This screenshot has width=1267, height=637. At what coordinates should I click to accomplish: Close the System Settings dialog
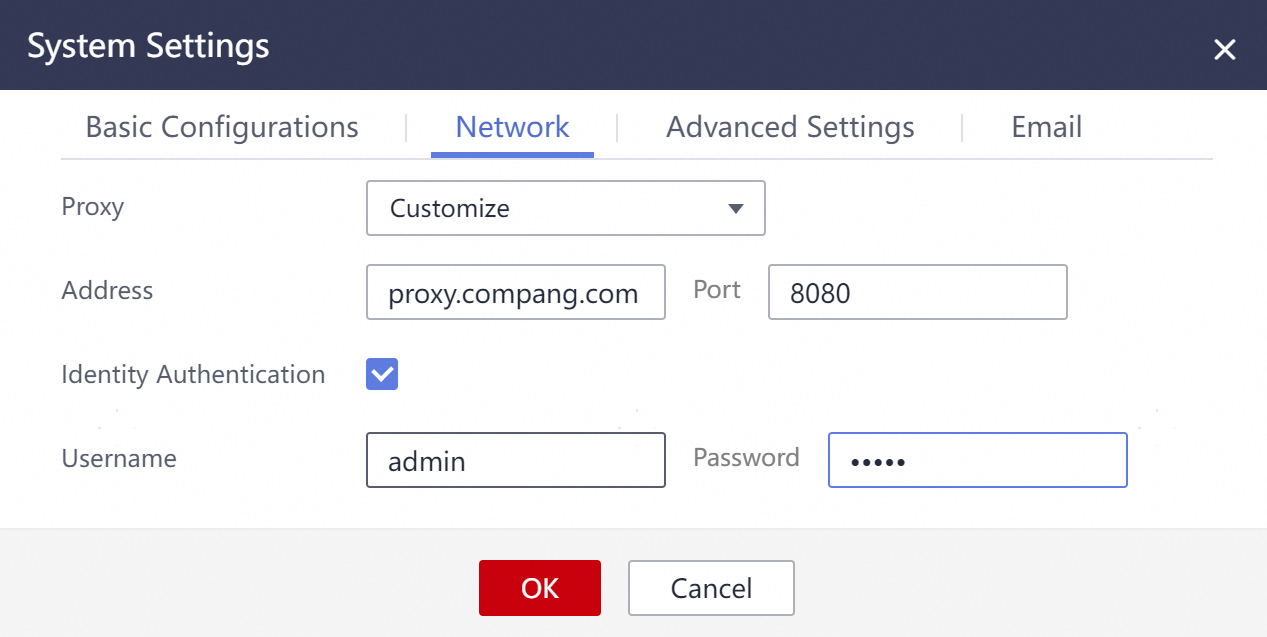pyautogui.click(x=1224, y=50)
